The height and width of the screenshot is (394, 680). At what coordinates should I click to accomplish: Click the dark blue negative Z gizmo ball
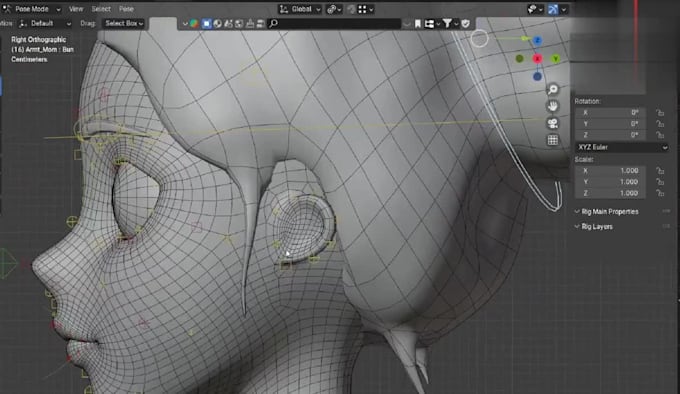[x=537, y=77]
